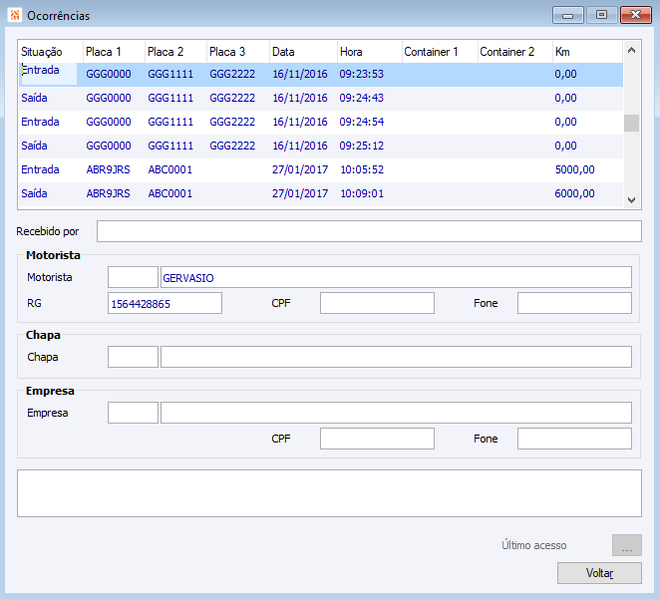The image size is (660, 599).
Task: Click the Container 1 column header
Action: tap(440, 52)
